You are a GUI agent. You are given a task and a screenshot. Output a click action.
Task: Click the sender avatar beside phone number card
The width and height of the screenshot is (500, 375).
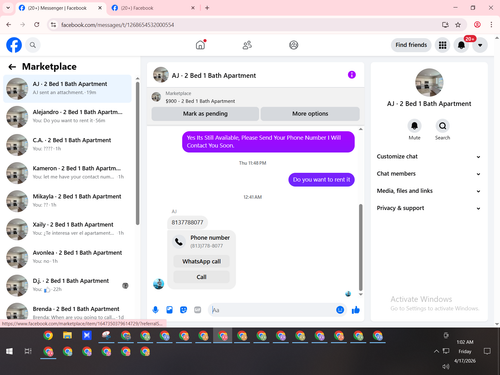(158, 284)
